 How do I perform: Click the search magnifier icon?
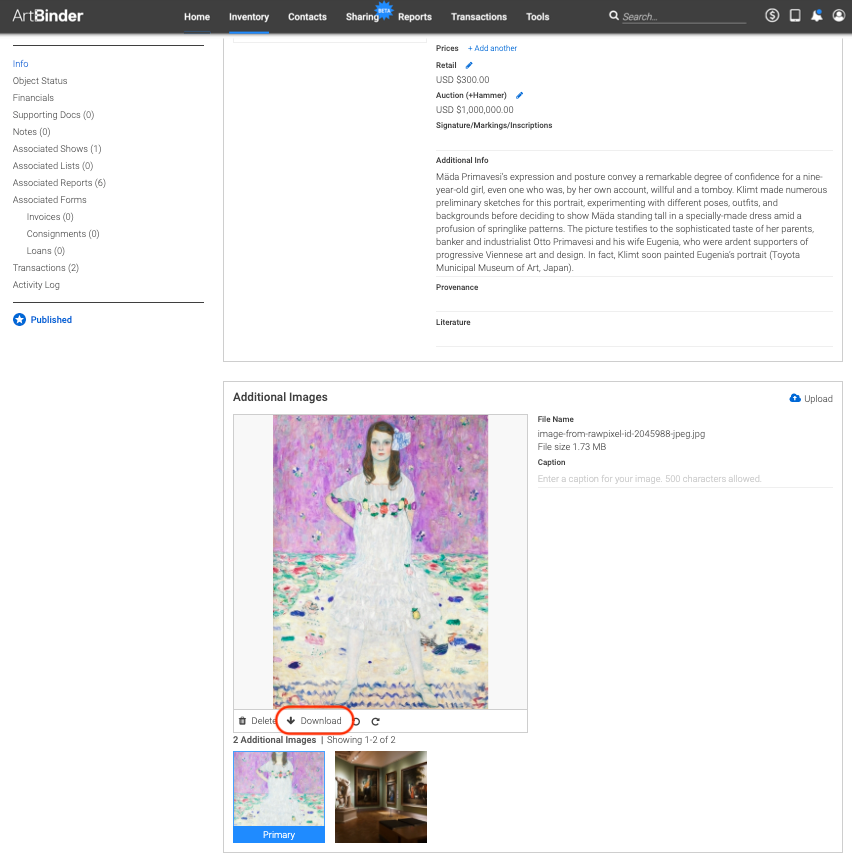click(614, 16)
